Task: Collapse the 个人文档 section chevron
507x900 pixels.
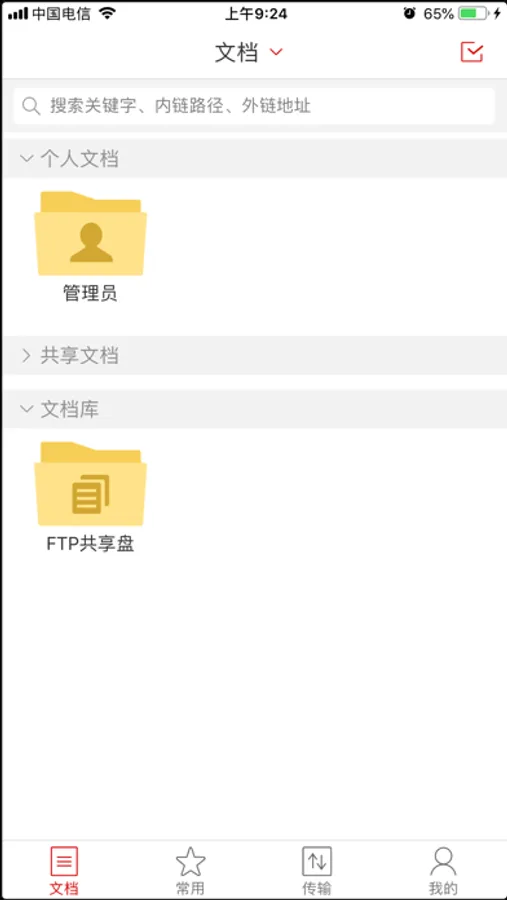Action: (26, 158)
